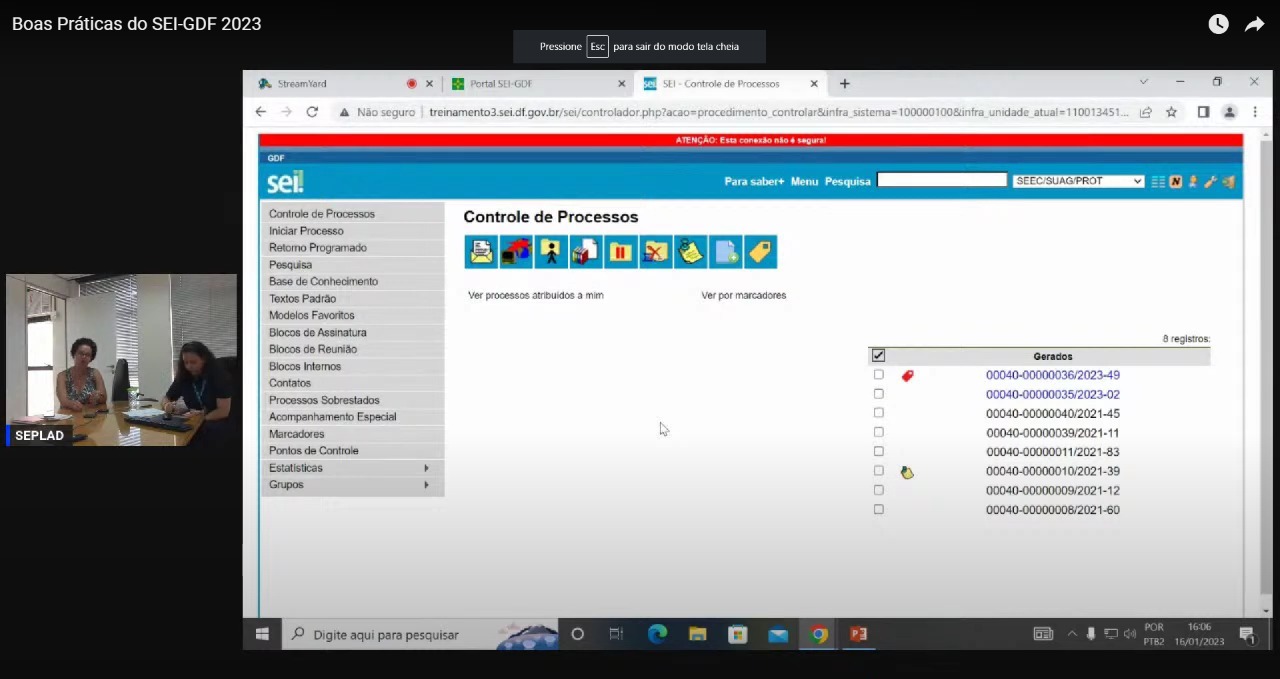Open the Anotações sticky-note icon
The image size is (1280, 679).
(x=690, y=252)
